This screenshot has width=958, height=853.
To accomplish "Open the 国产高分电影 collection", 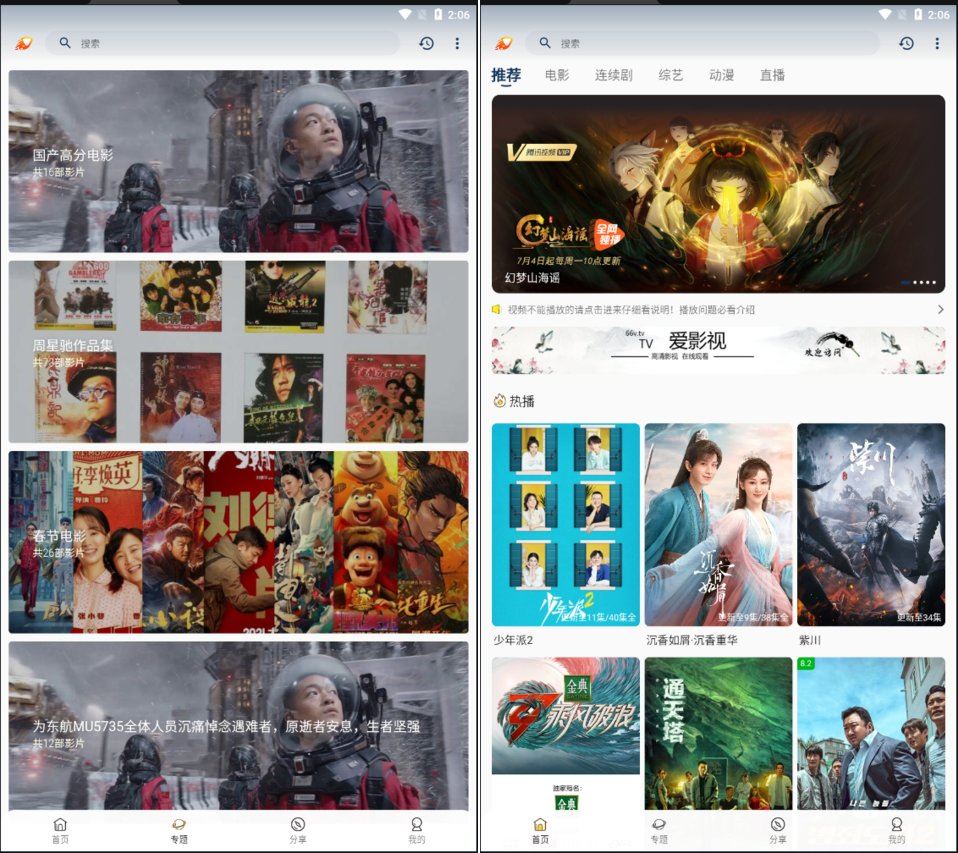I will [238, 161].
